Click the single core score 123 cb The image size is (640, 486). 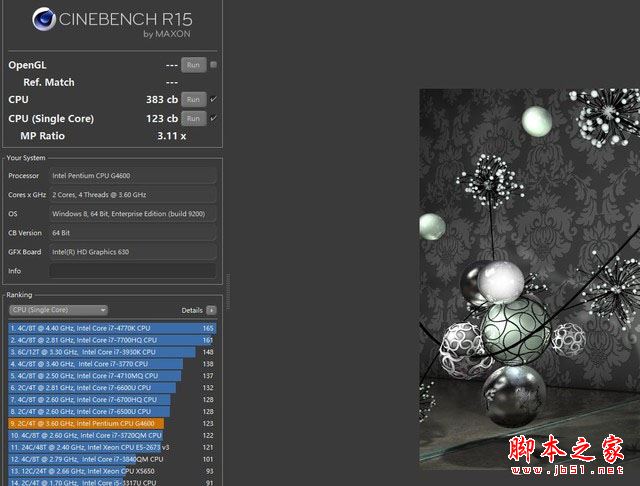162,118
